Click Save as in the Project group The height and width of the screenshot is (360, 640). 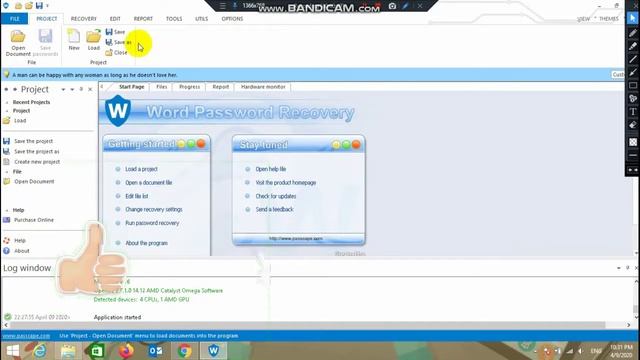(x=118, y=42)
